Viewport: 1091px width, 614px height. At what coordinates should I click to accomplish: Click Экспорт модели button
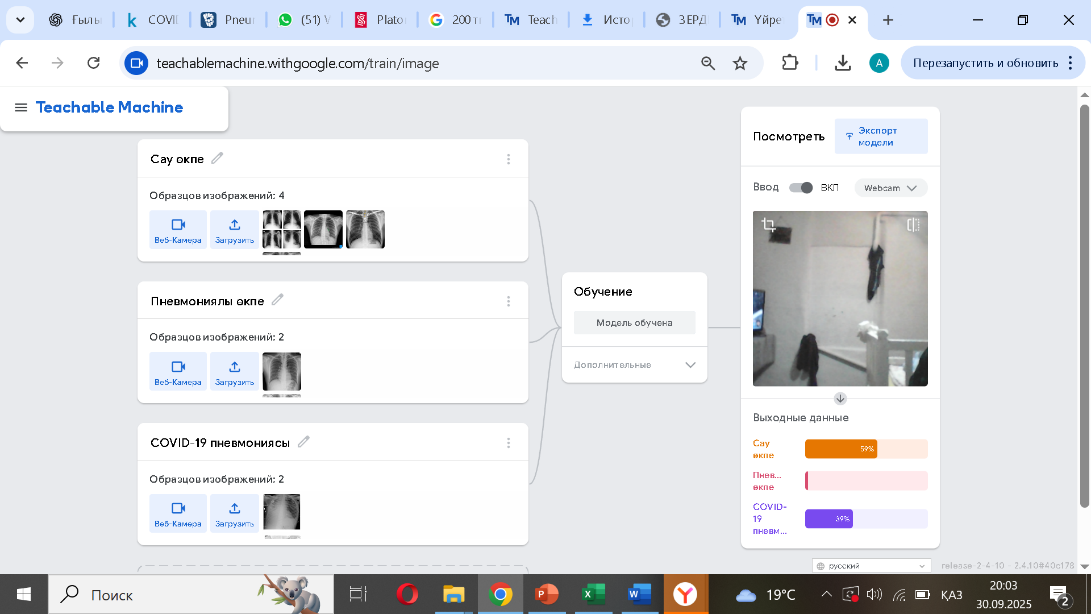tap(881, 136)
